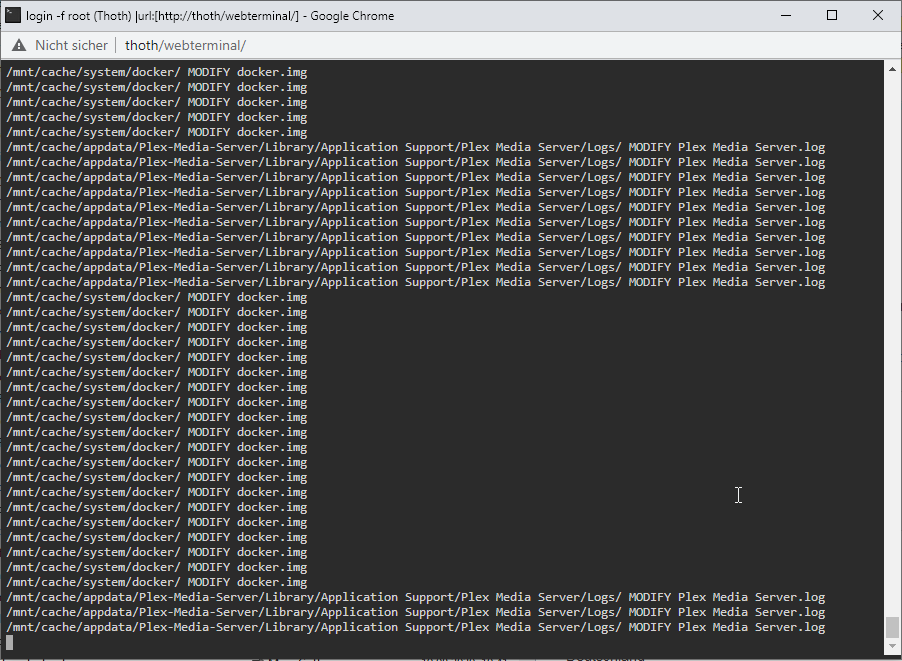Open the 'Nicht sicher' site security info
The height and width of the screenshot is (661, 902).
(60, 45)
